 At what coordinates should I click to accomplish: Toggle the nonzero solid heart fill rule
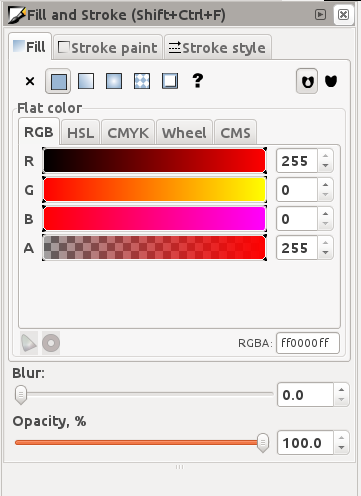tap(331, 81)
